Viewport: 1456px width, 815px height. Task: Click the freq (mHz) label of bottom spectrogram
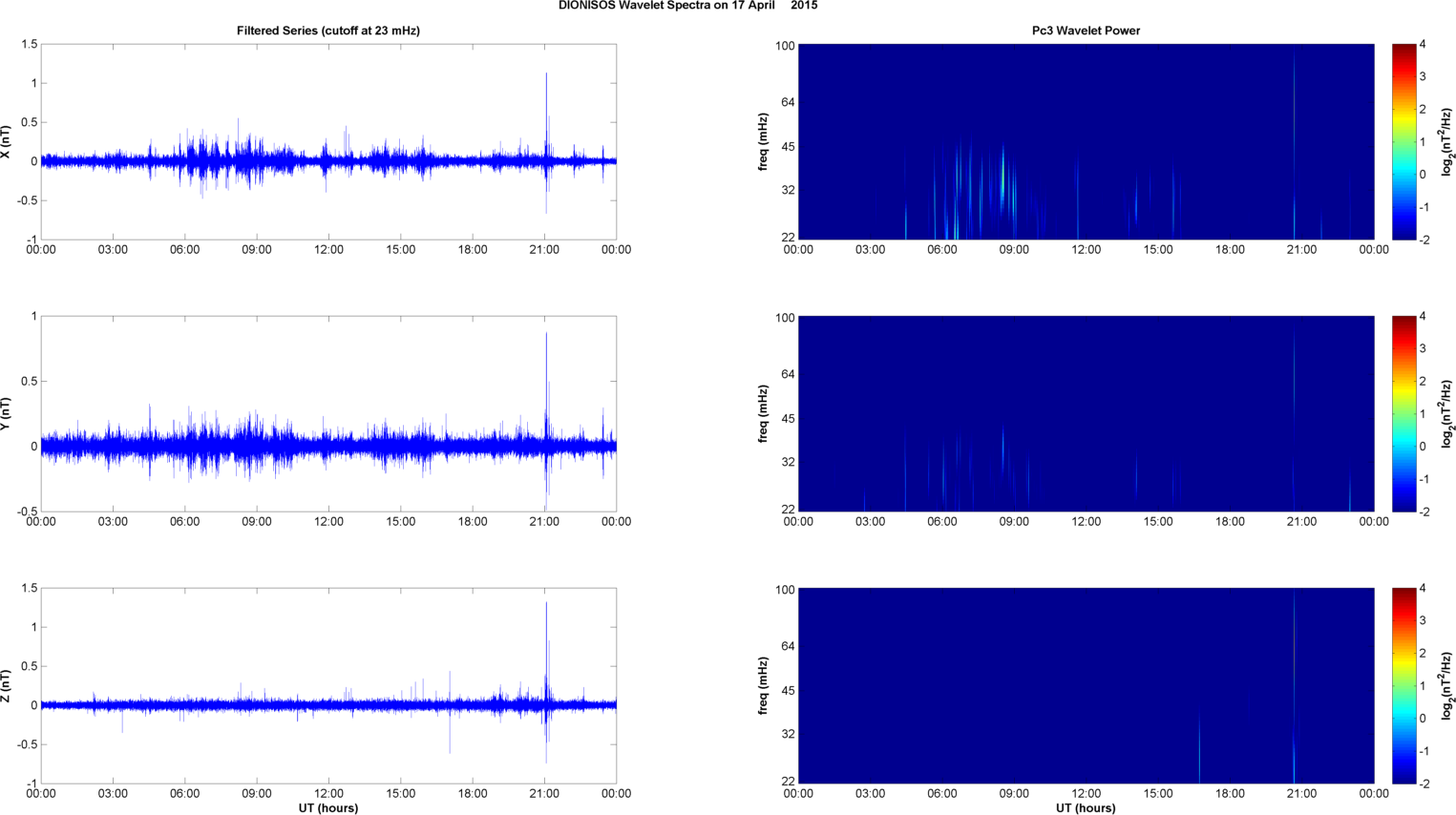pos(764,686)
